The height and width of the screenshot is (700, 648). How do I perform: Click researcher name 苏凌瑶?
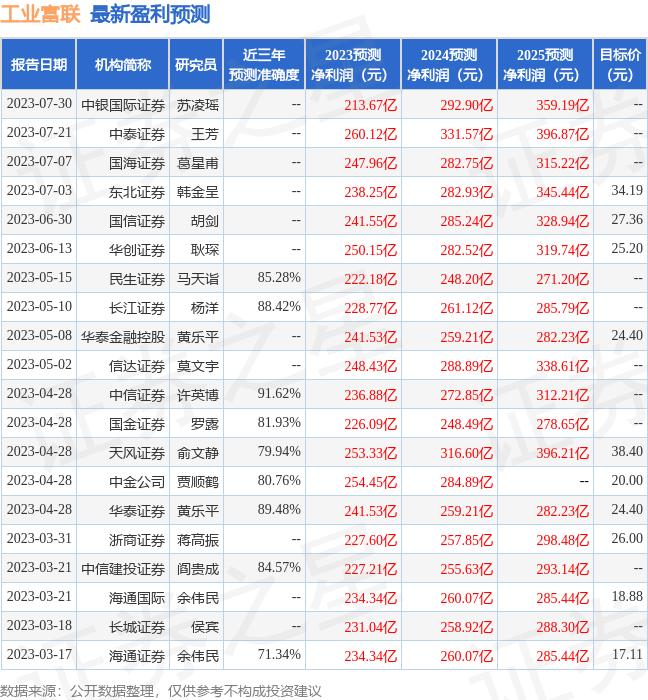[198, 105]
